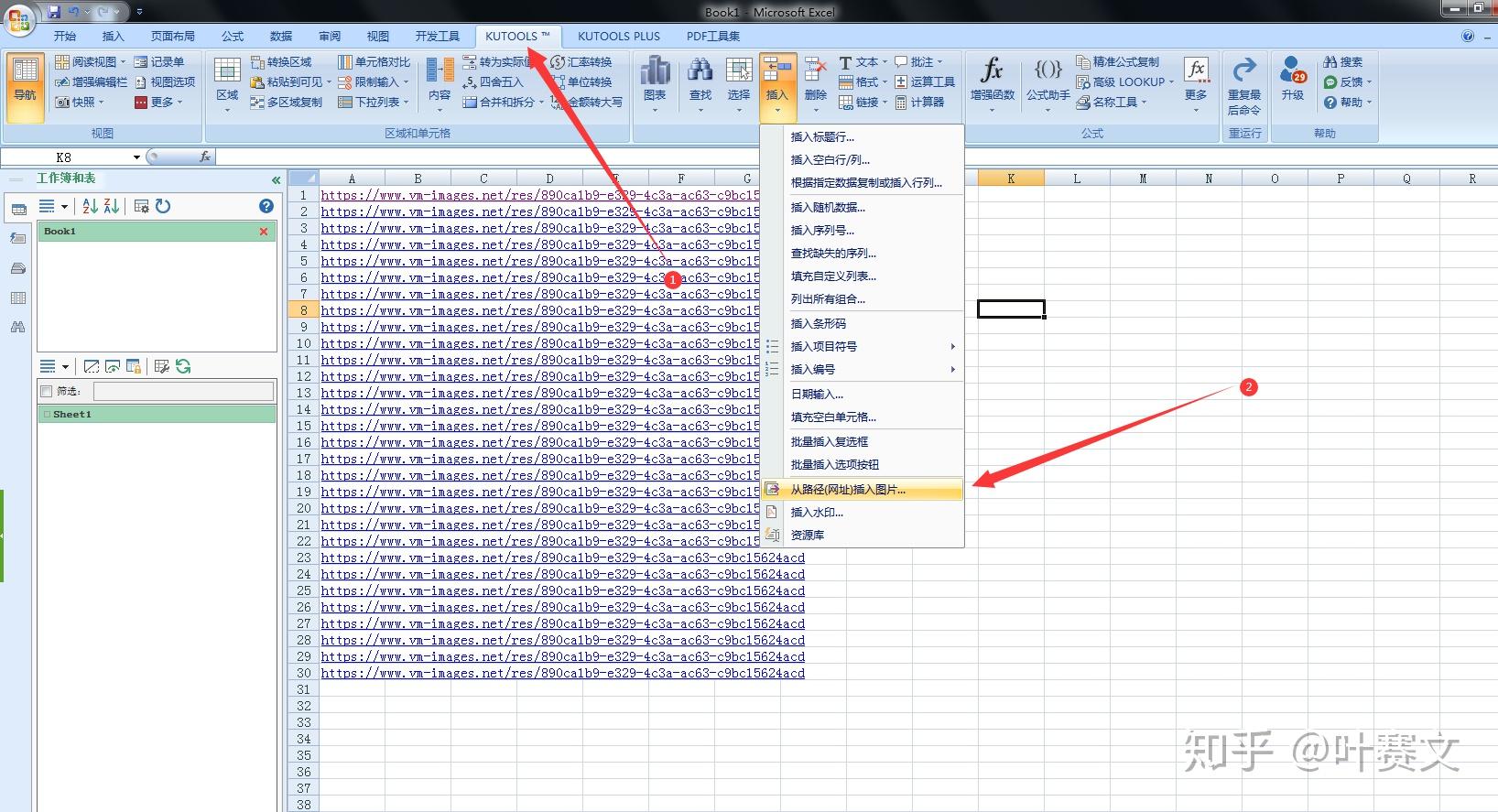1498x812 pixels.
Task: Click the 升级 upgrade icon
Action: point(1293,79)
